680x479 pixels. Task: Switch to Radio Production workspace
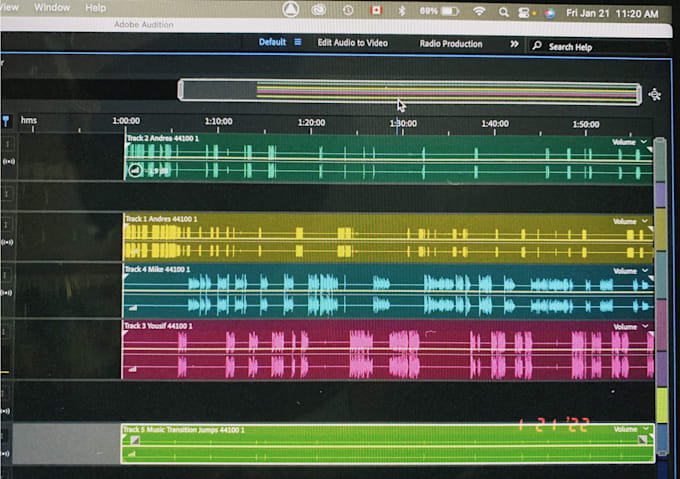tap(451, 44)
